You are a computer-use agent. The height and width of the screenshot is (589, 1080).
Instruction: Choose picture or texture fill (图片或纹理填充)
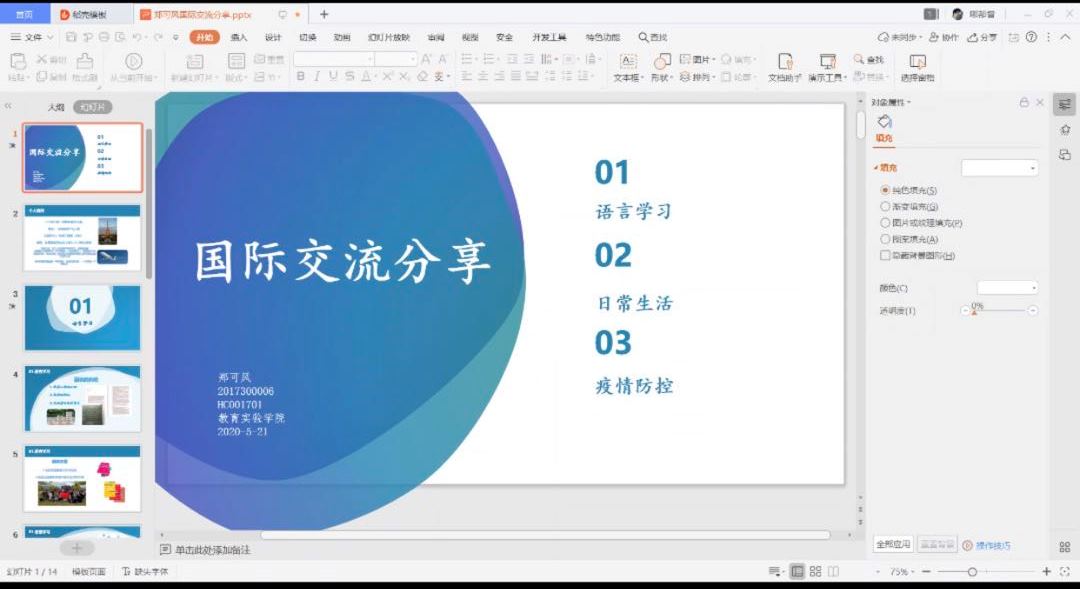[885, 223]
